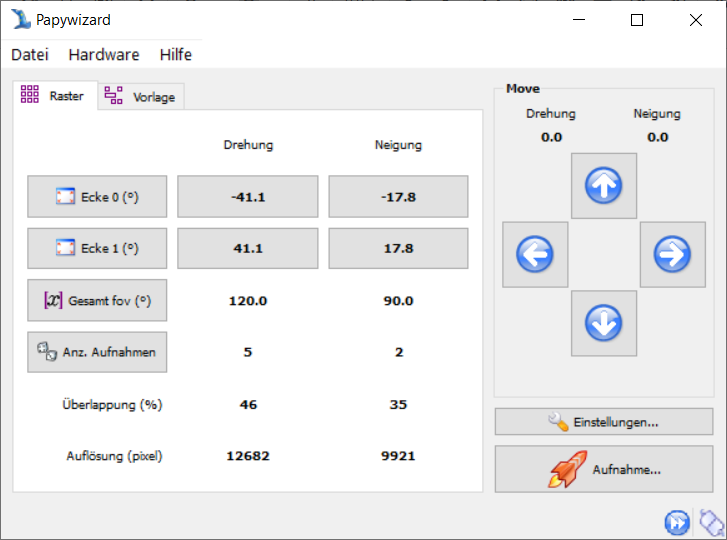Click the Ecke 0 Neigung value -17.8

tap(398, 197)
